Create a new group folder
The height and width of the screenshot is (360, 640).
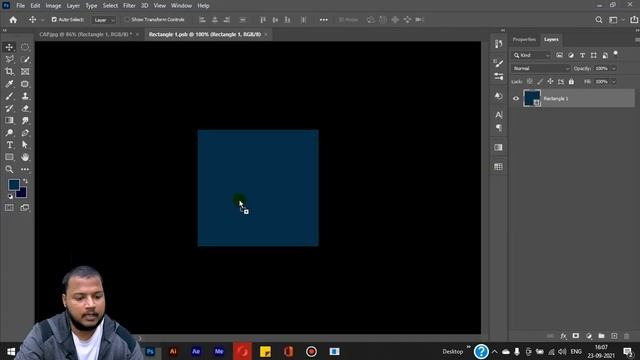coord(601,336)
